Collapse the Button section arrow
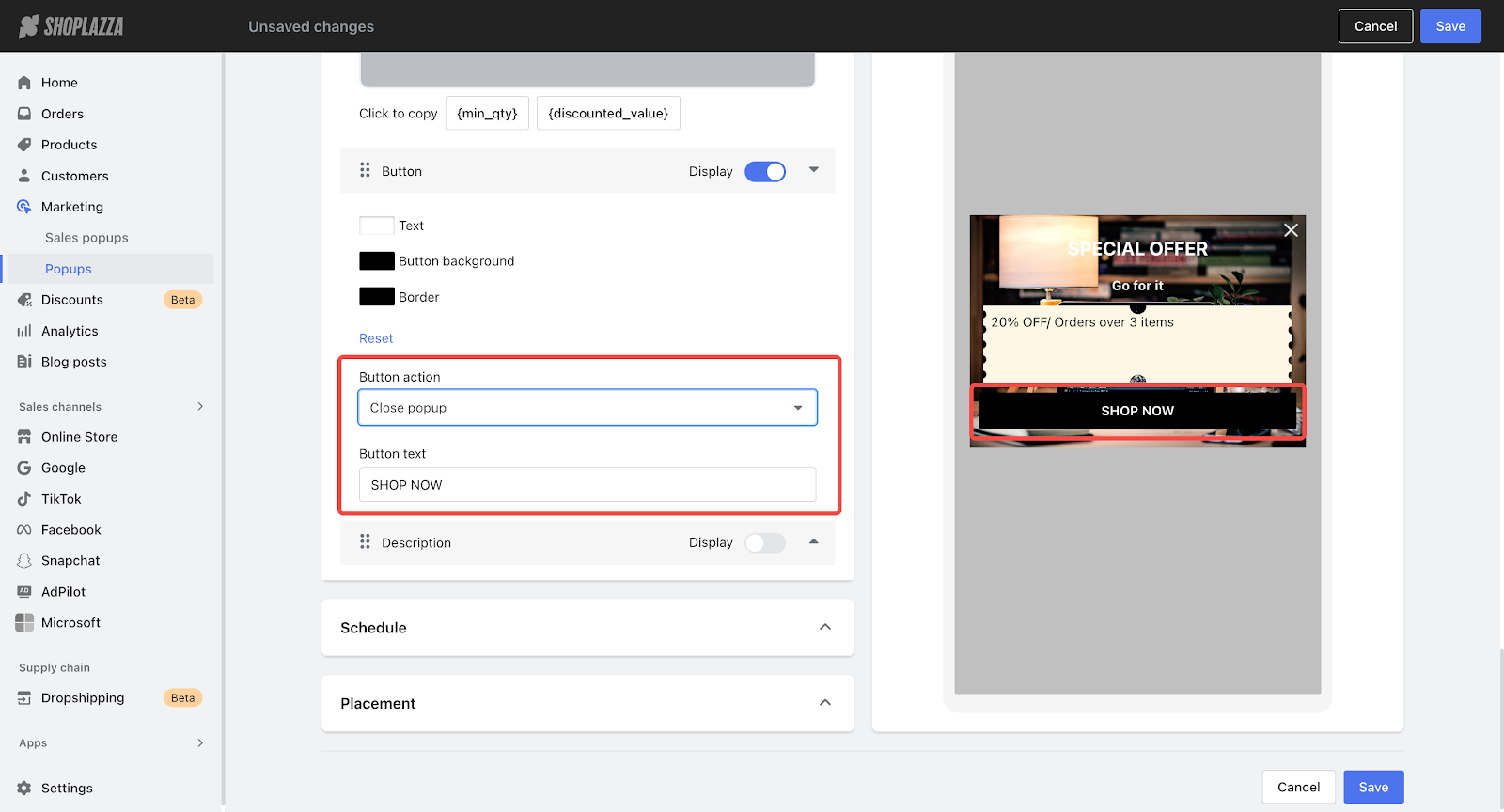 (x=814, y=170)
